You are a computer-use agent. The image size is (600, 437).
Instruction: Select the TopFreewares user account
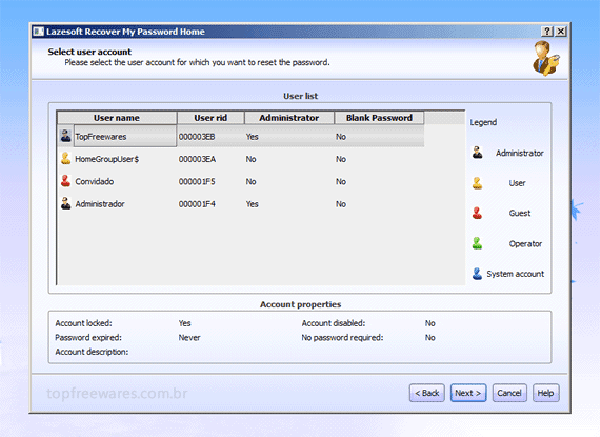241,136
